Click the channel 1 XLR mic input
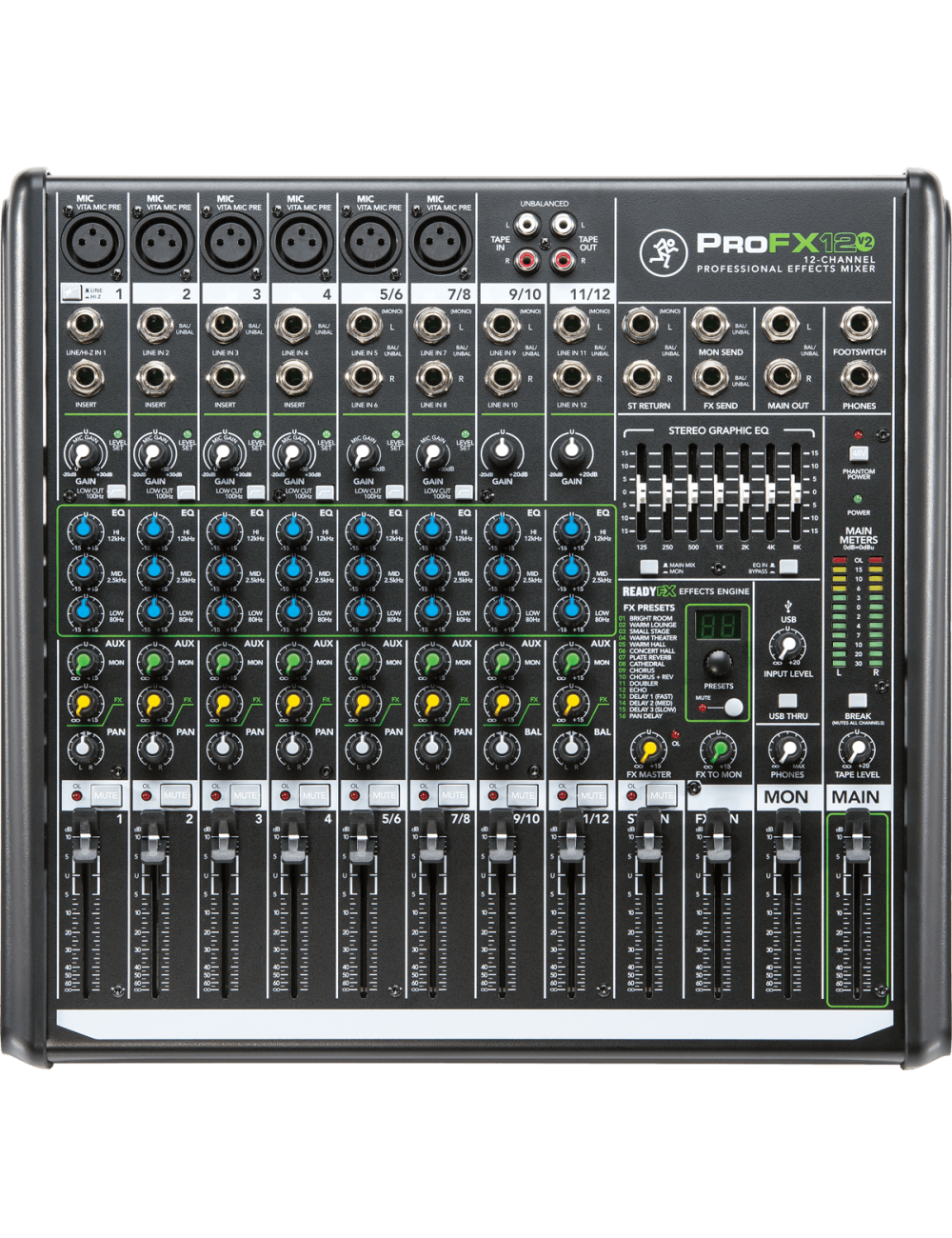Viewport: 952px width, 1238px height. pos(93,243)
